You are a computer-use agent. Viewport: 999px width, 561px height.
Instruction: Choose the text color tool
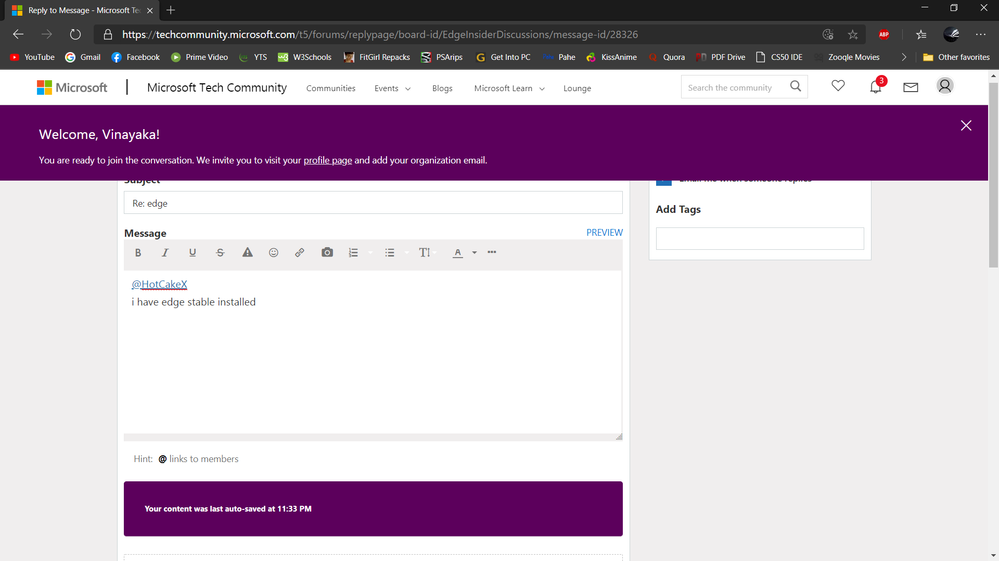click(x=457, y=253)
